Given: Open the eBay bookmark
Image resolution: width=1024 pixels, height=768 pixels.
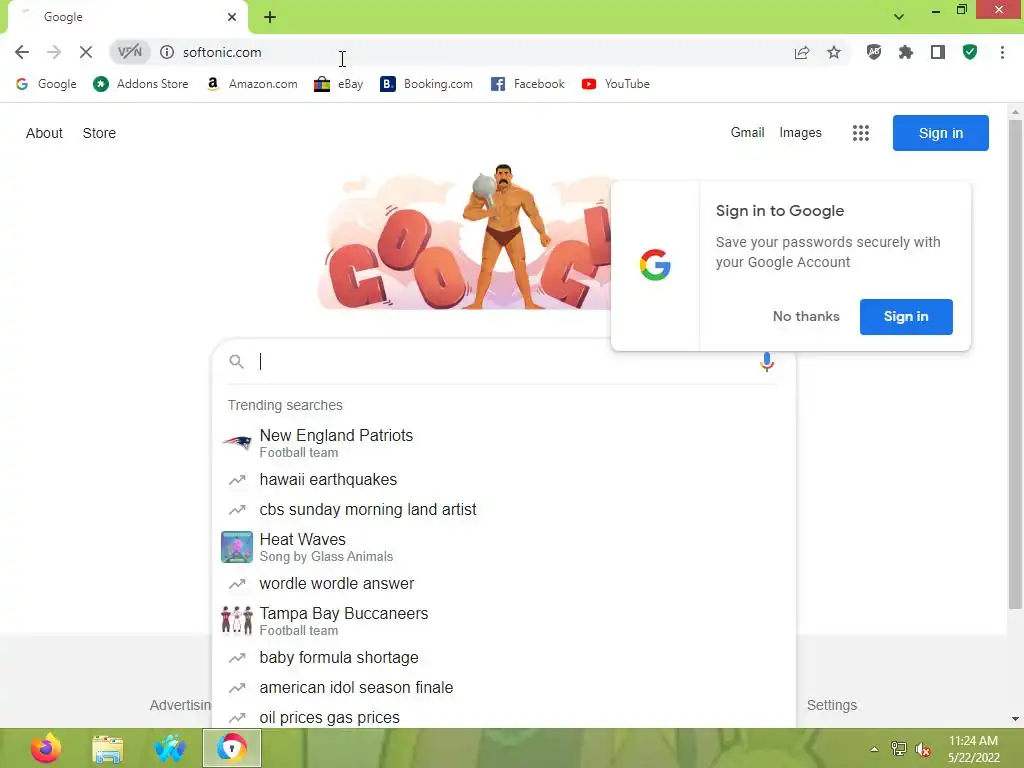Looking at the screenshot, I should click(x=338, y=84).
